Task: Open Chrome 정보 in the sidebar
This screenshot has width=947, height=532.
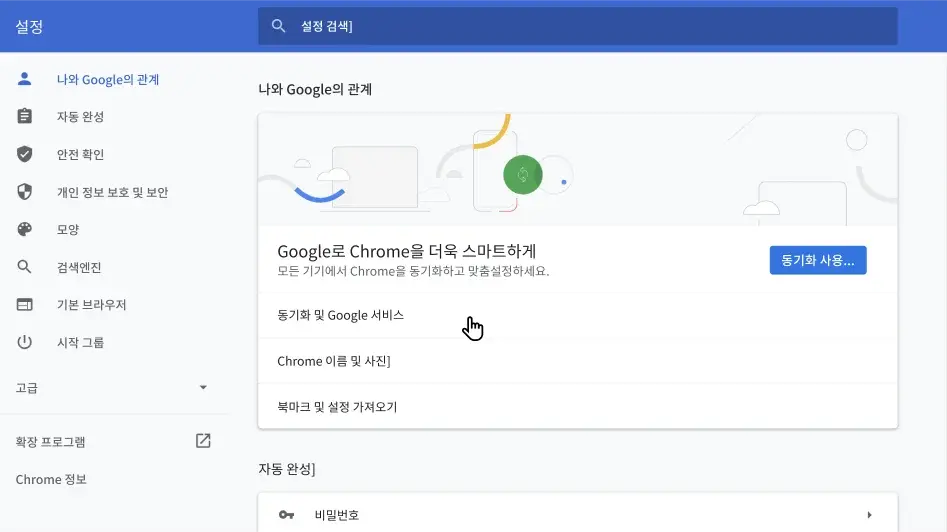Action: [51, 479]
